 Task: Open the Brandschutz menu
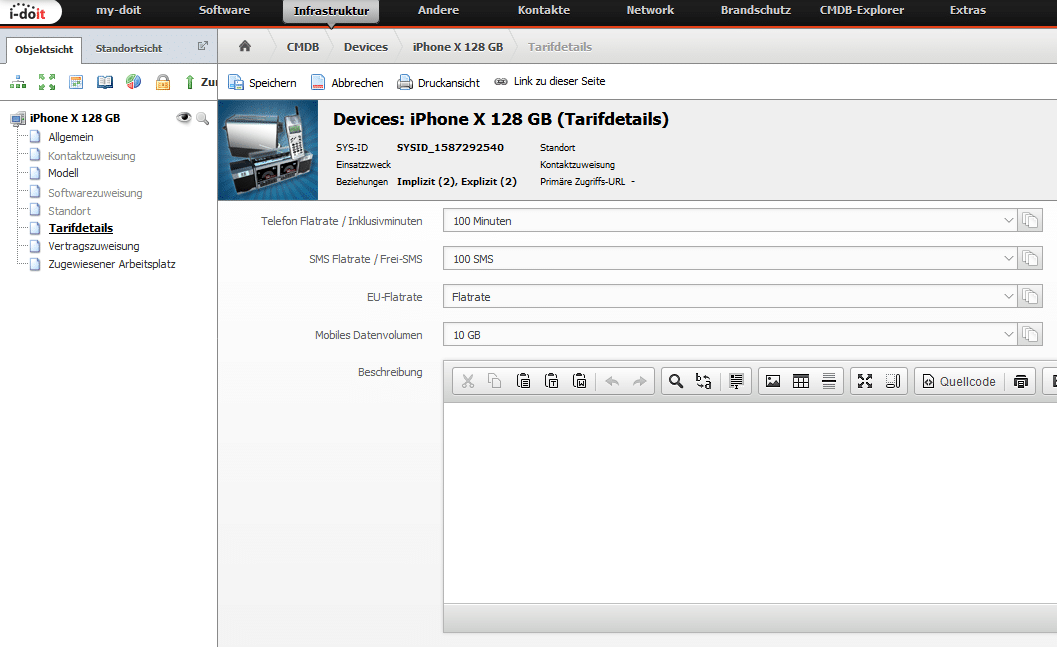point(756,10)
